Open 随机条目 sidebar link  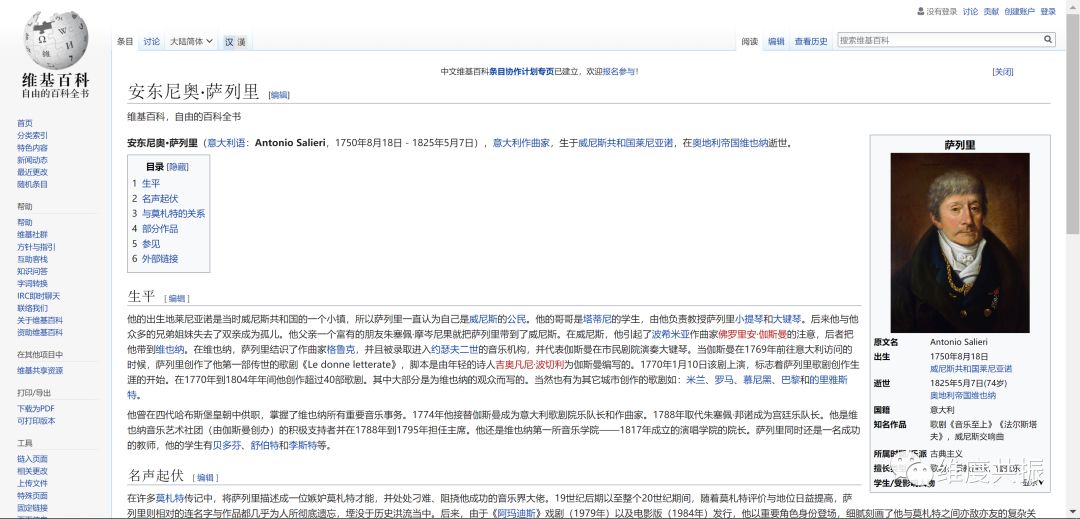pos(32,184)
